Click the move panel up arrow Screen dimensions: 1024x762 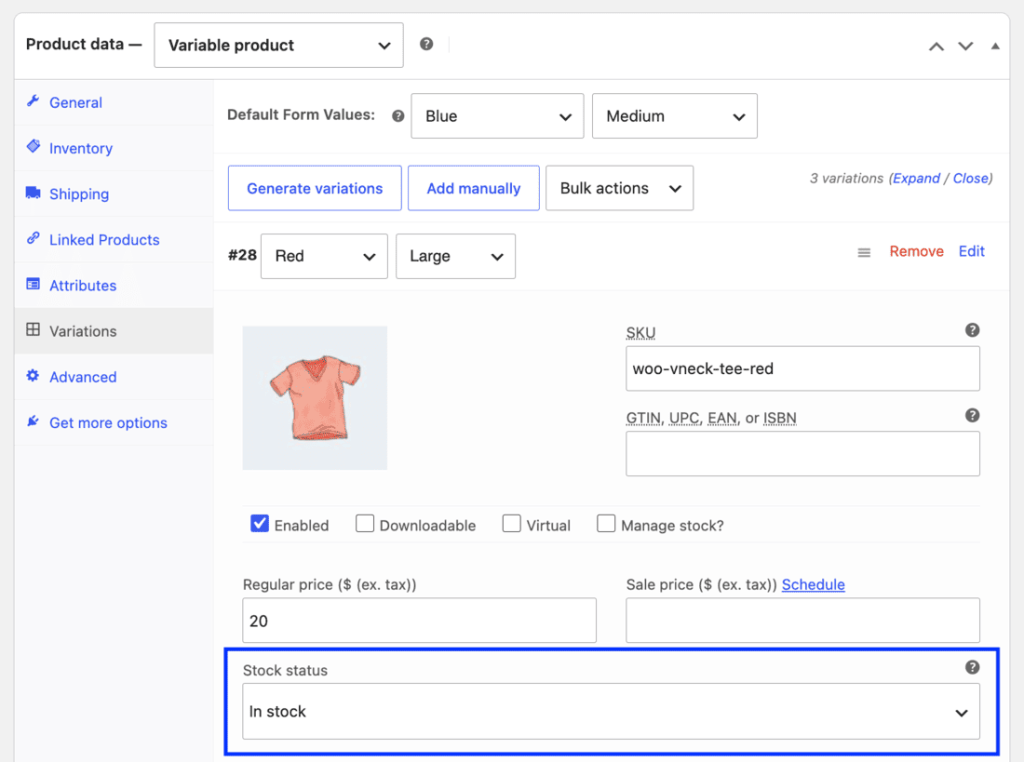coord(936,46)
